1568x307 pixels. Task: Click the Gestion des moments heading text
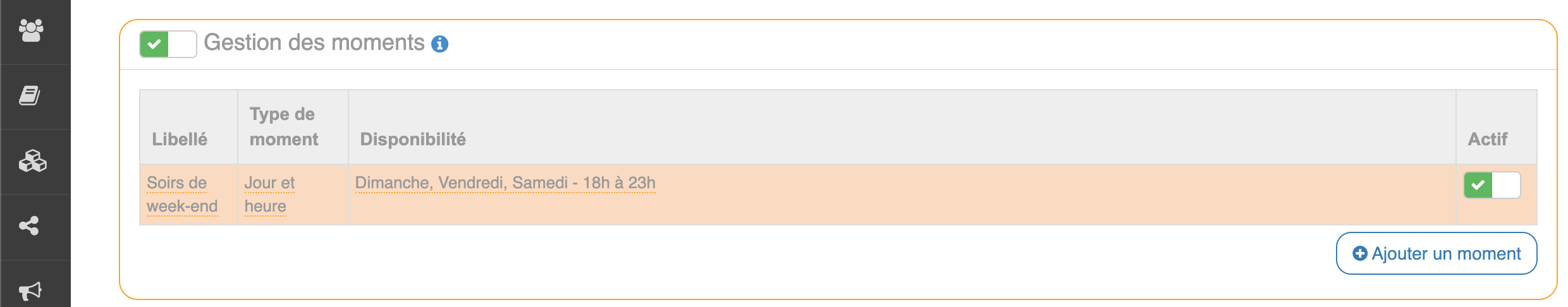tap(314, 42)
